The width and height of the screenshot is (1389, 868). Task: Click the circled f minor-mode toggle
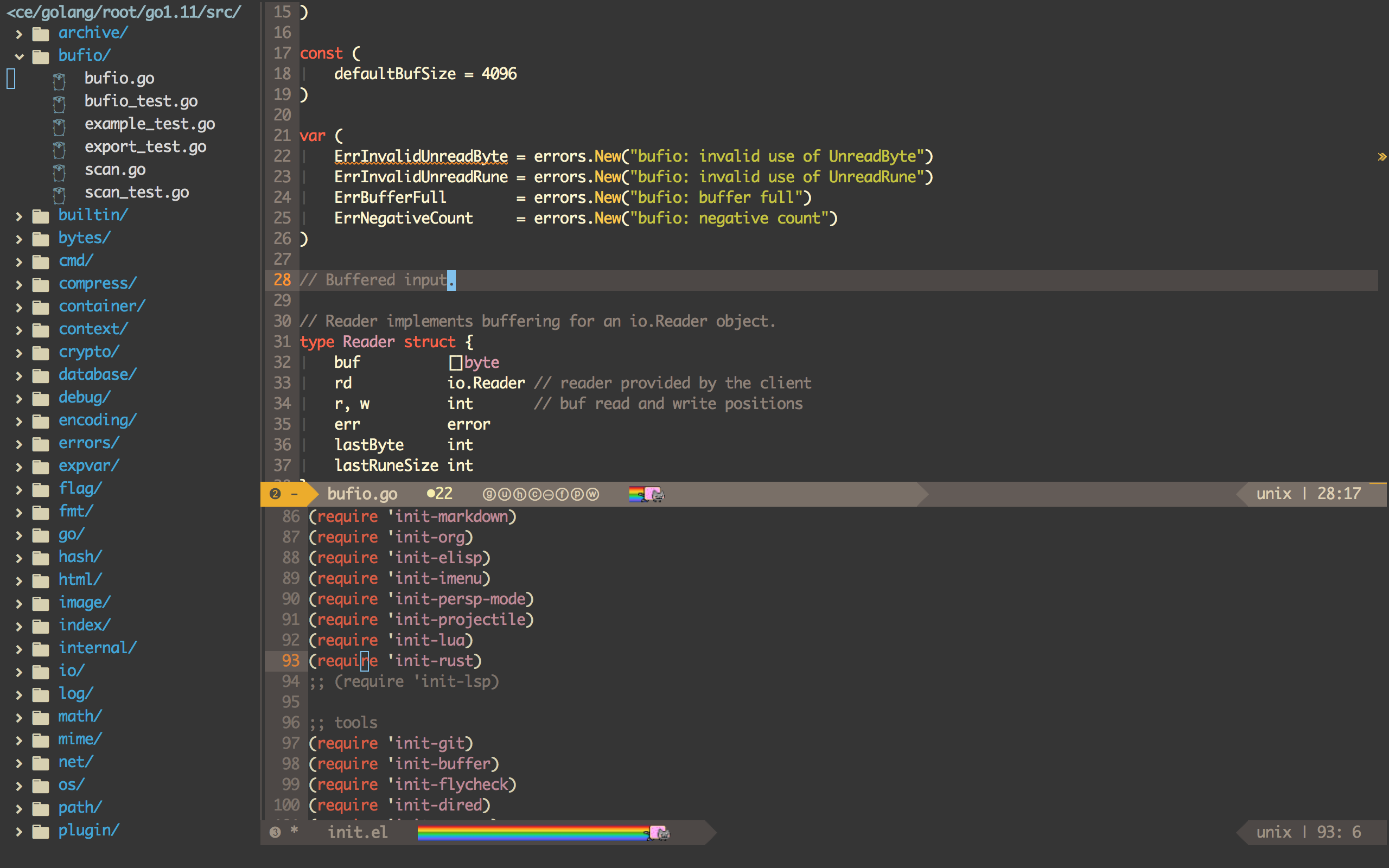coord(563,494)
